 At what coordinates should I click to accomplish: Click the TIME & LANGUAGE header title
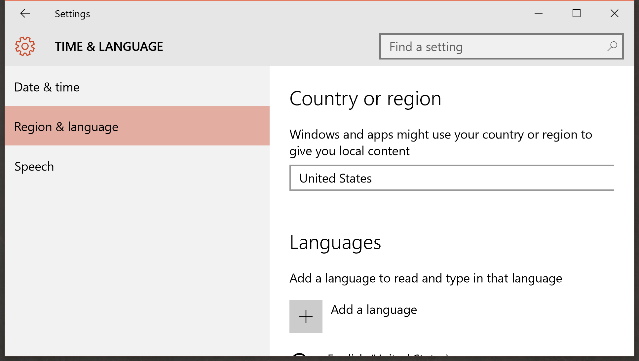pyautogui.click(x=109, y=46)
